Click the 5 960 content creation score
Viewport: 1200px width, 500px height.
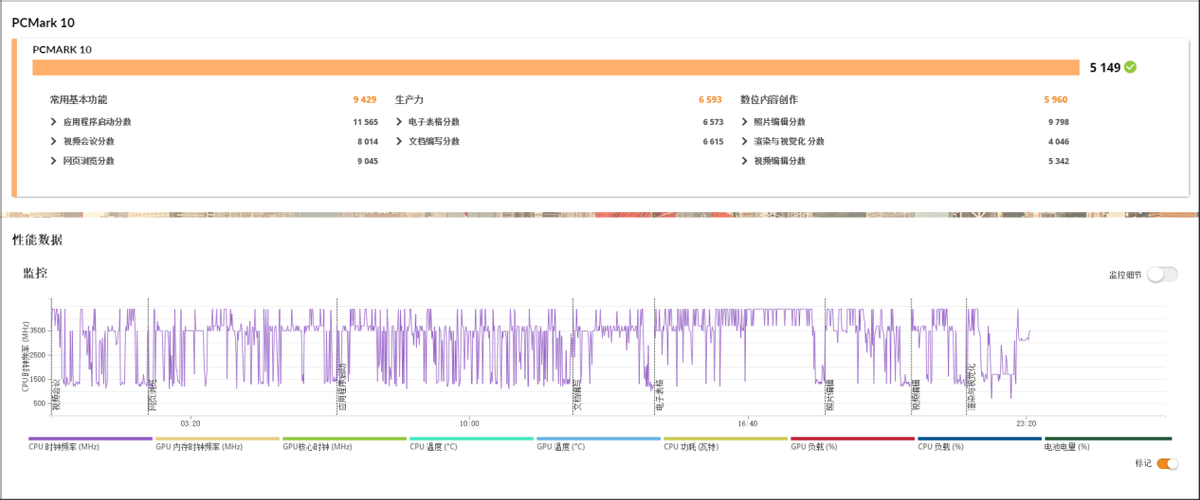[x=1055, y=100]
